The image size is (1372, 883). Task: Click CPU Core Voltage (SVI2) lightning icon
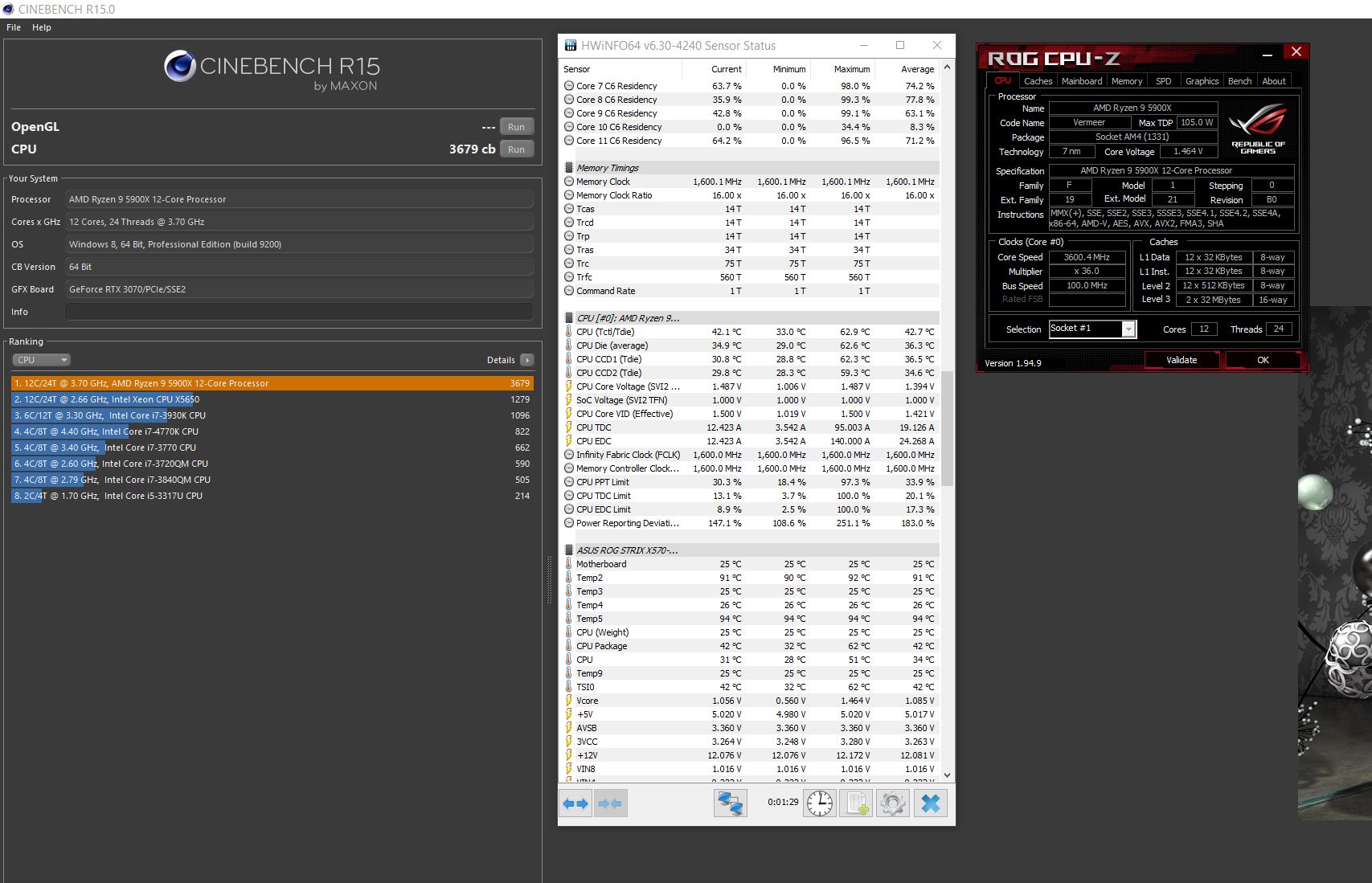(x=569, y=386)
